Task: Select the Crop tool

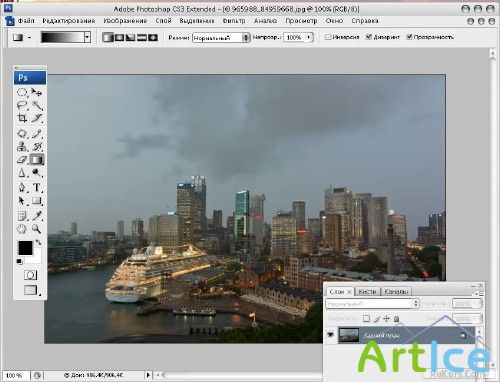Action: tap(22, 118)
